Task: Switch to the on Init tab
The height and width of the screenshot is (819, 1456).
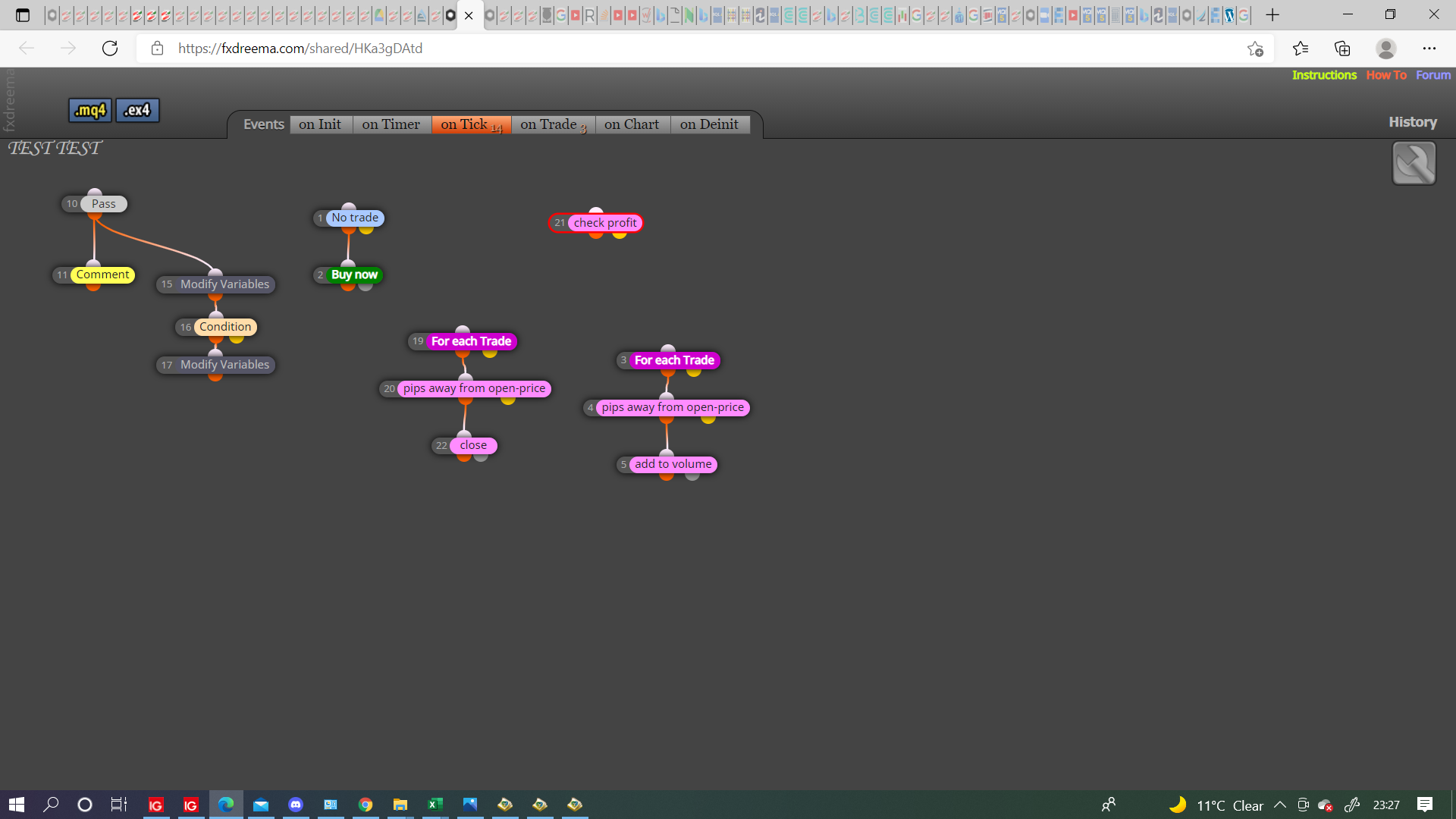Action: click(320, 124)
